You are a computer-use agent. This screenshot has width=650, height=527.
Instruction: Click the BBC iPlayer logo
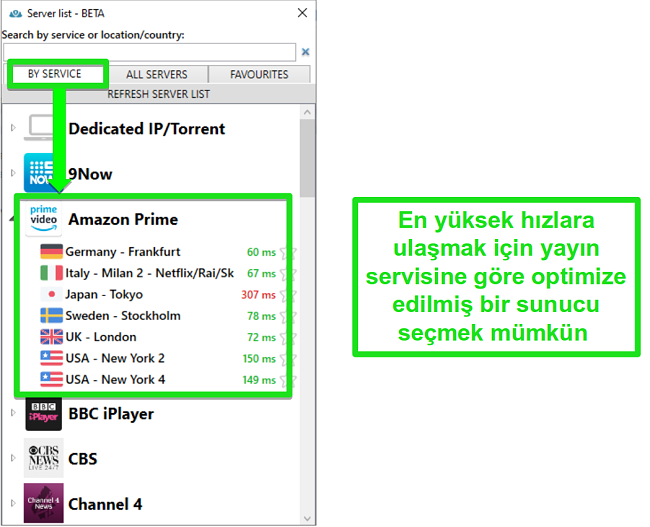coord(44,414)
